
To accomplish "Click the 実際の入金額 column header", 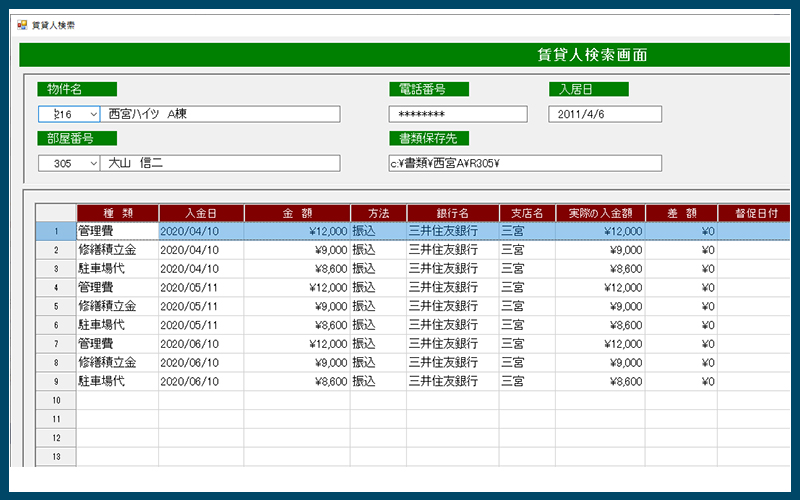I will coord(600,213).
